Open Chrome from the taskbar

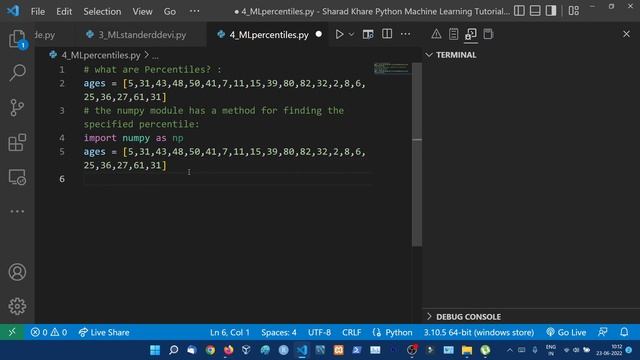click(x=210, y=350)
